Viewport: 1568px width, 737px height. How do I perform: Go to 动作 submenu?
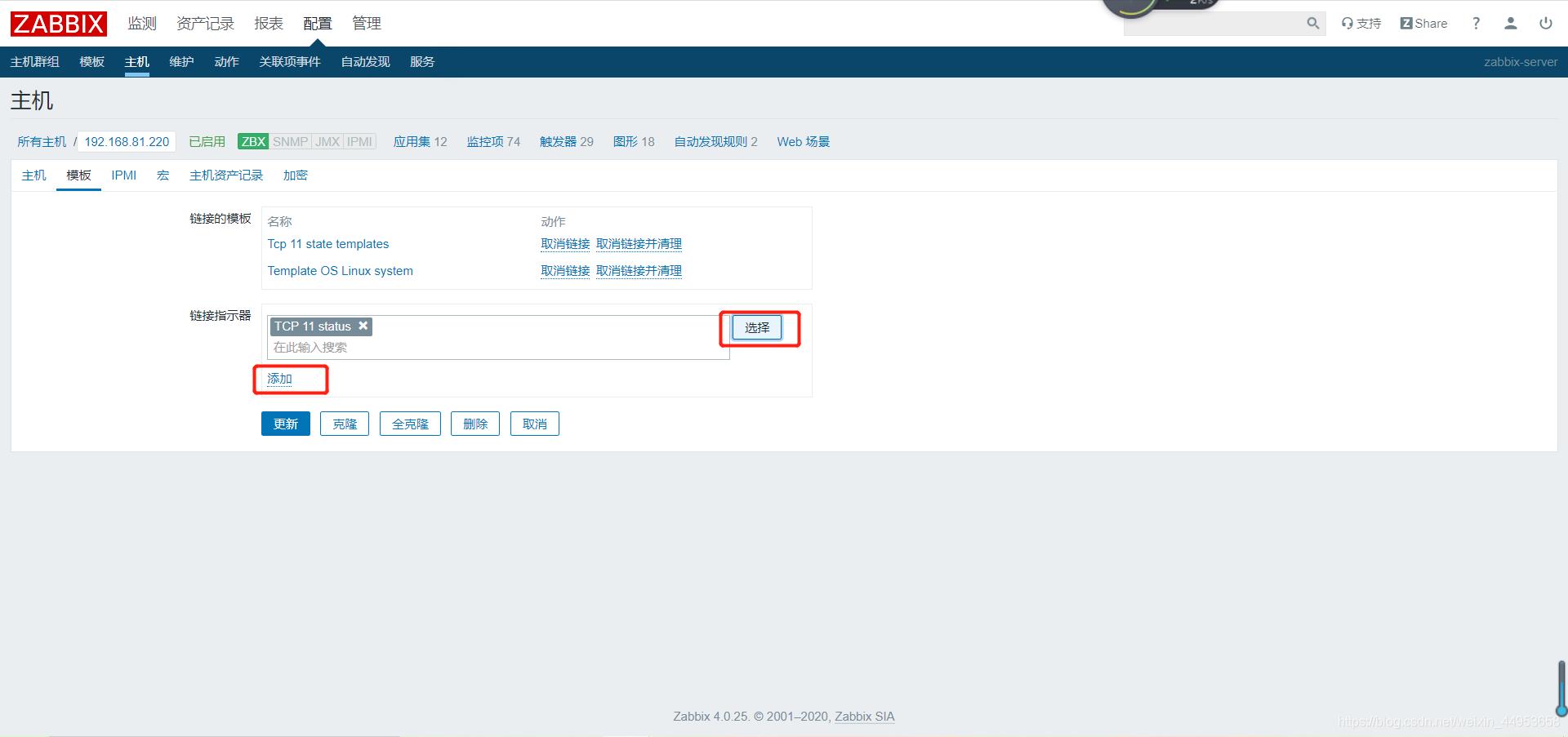tap(227, 62)
